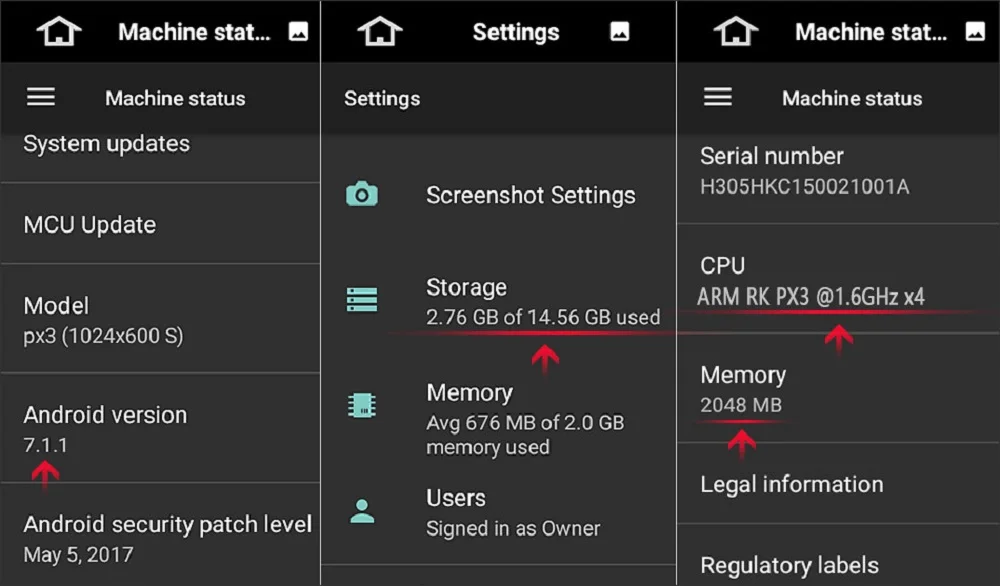The image size is (1000, 586).
Task: Tap the Storage list icon
Action: click(x=361, y=299)
